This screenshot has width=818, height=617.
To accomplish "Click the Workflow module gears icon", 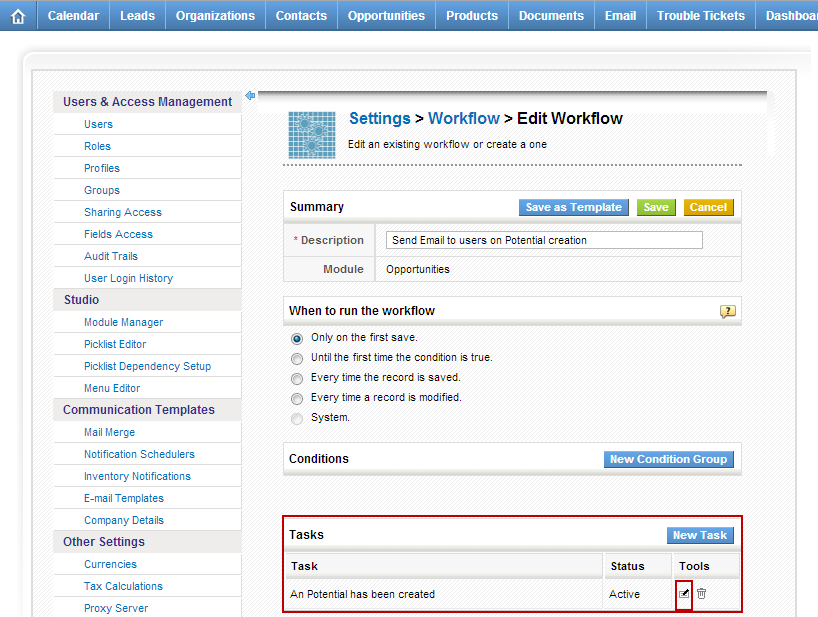I will tap(312, 135).
